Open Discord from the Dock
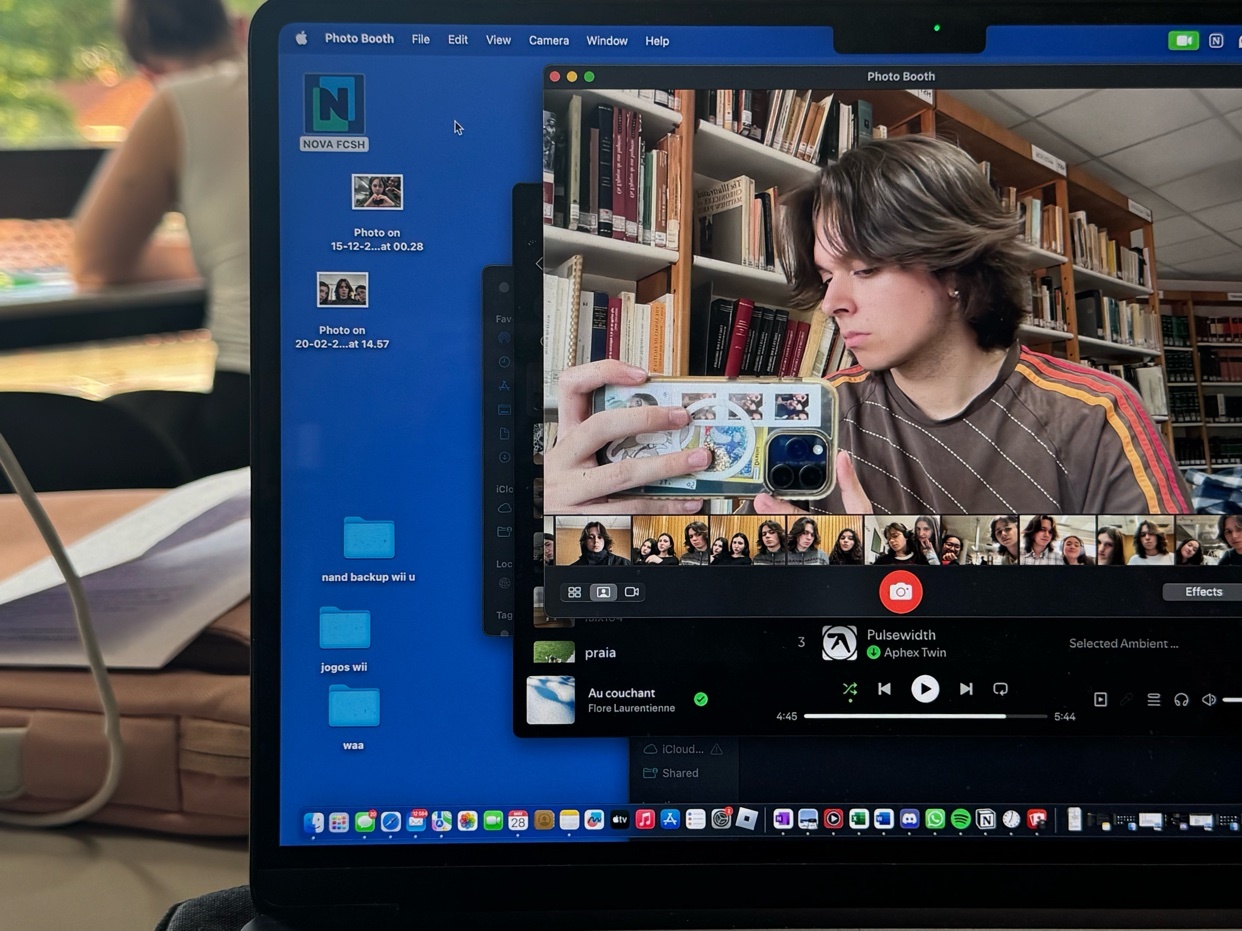The height and width of the screenshot is (931, 1242). tap(909, 819)
